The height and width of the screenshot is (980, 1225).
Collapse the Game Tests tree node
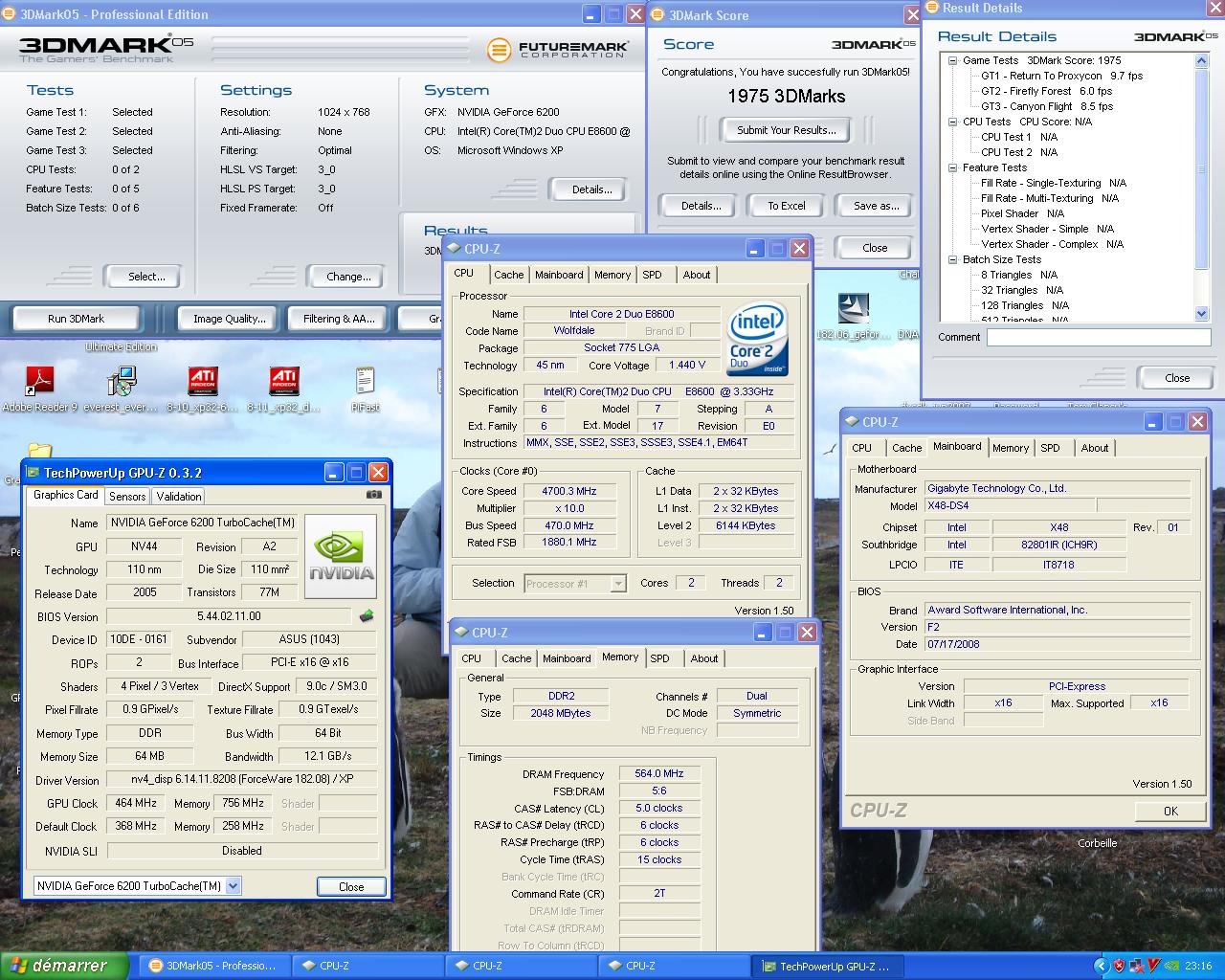click(952, 60)
